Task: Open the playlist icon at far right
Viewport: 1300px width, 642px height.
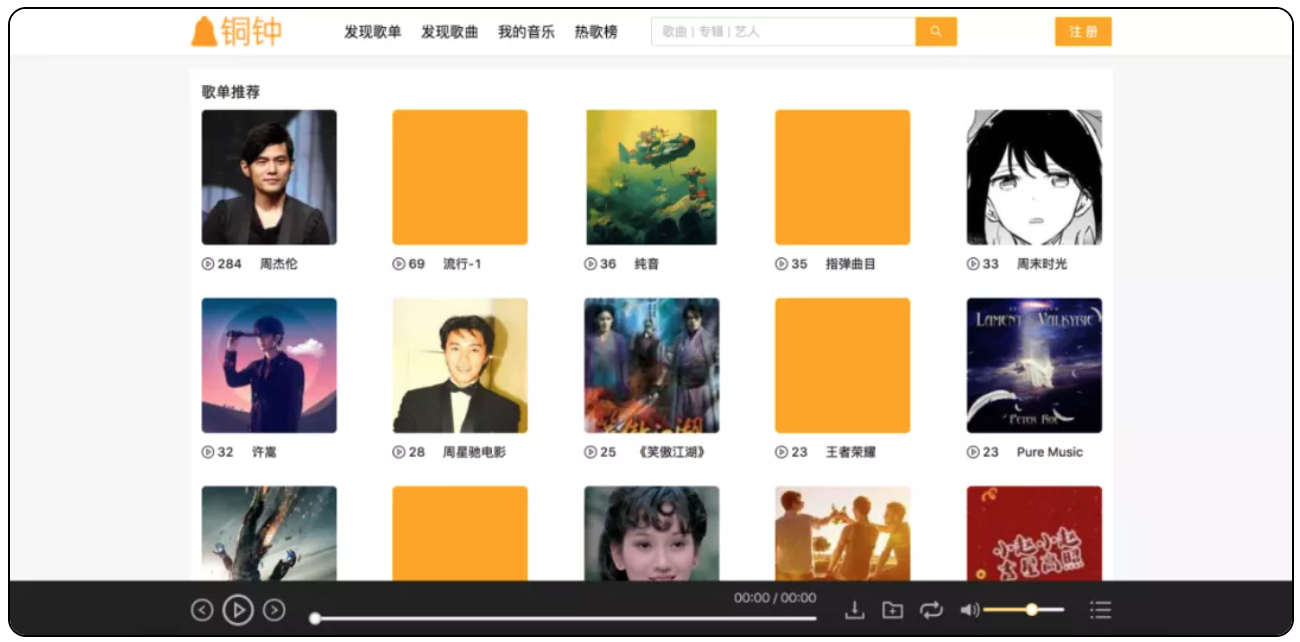Action: (1099, 609)
